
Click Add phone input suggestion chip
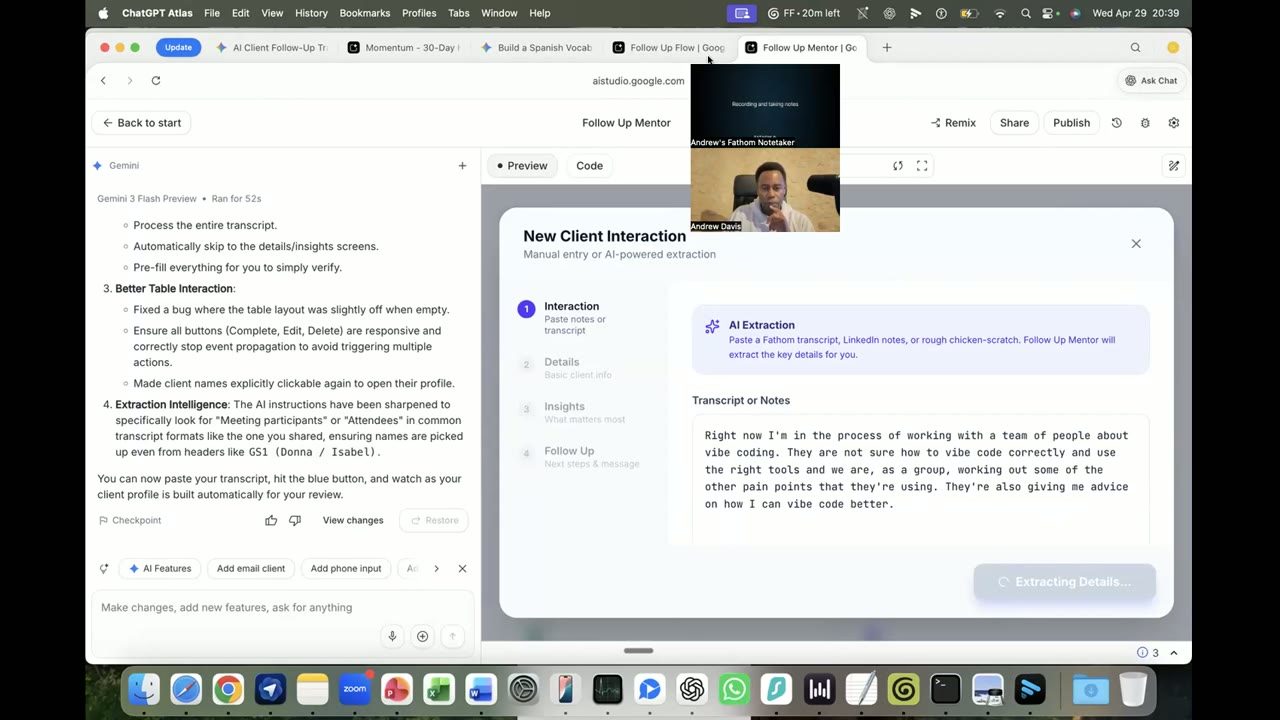pos(346,568)
